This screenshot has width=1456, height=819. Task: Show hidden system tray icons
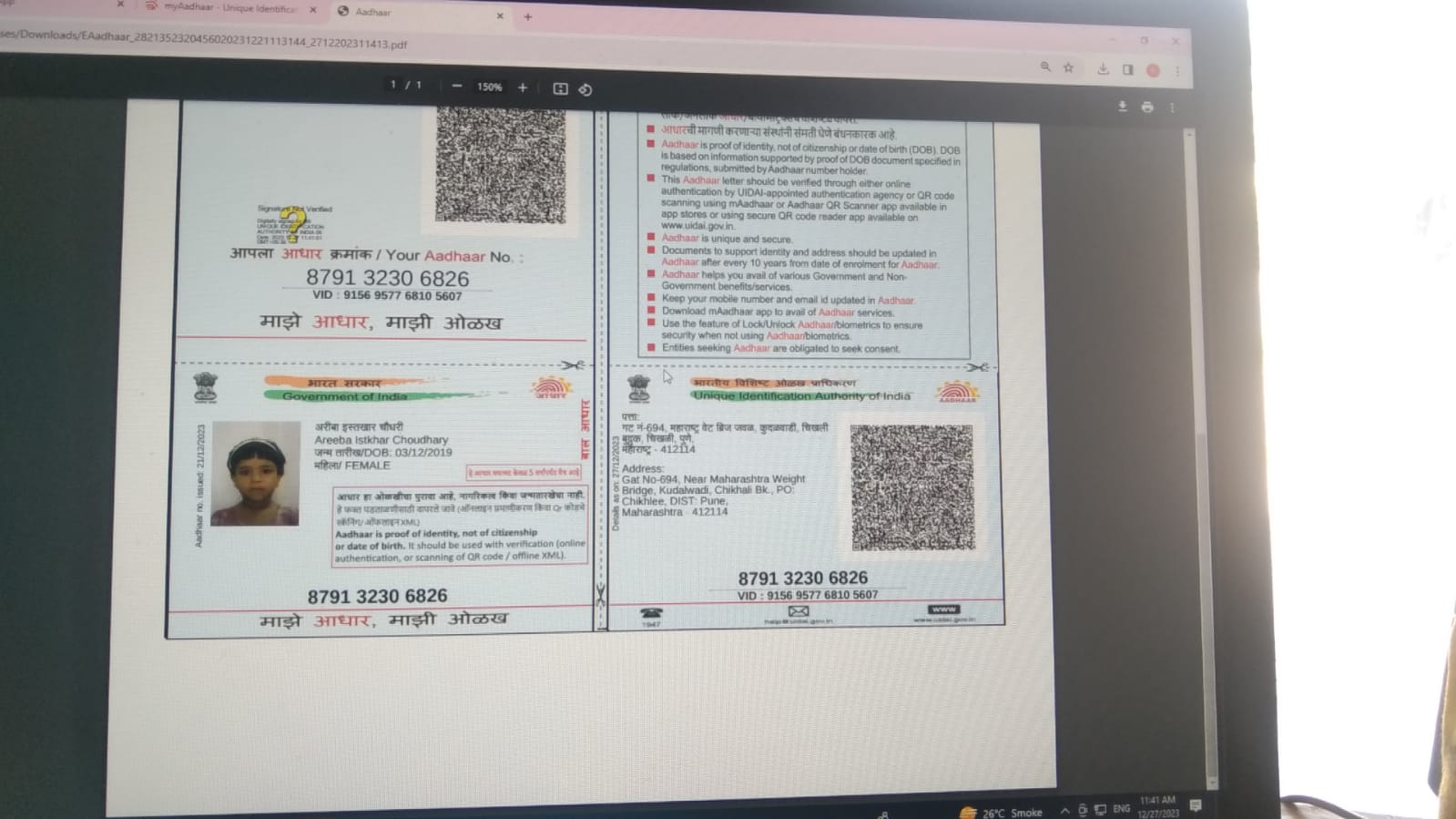click(x=1064, y=810)
